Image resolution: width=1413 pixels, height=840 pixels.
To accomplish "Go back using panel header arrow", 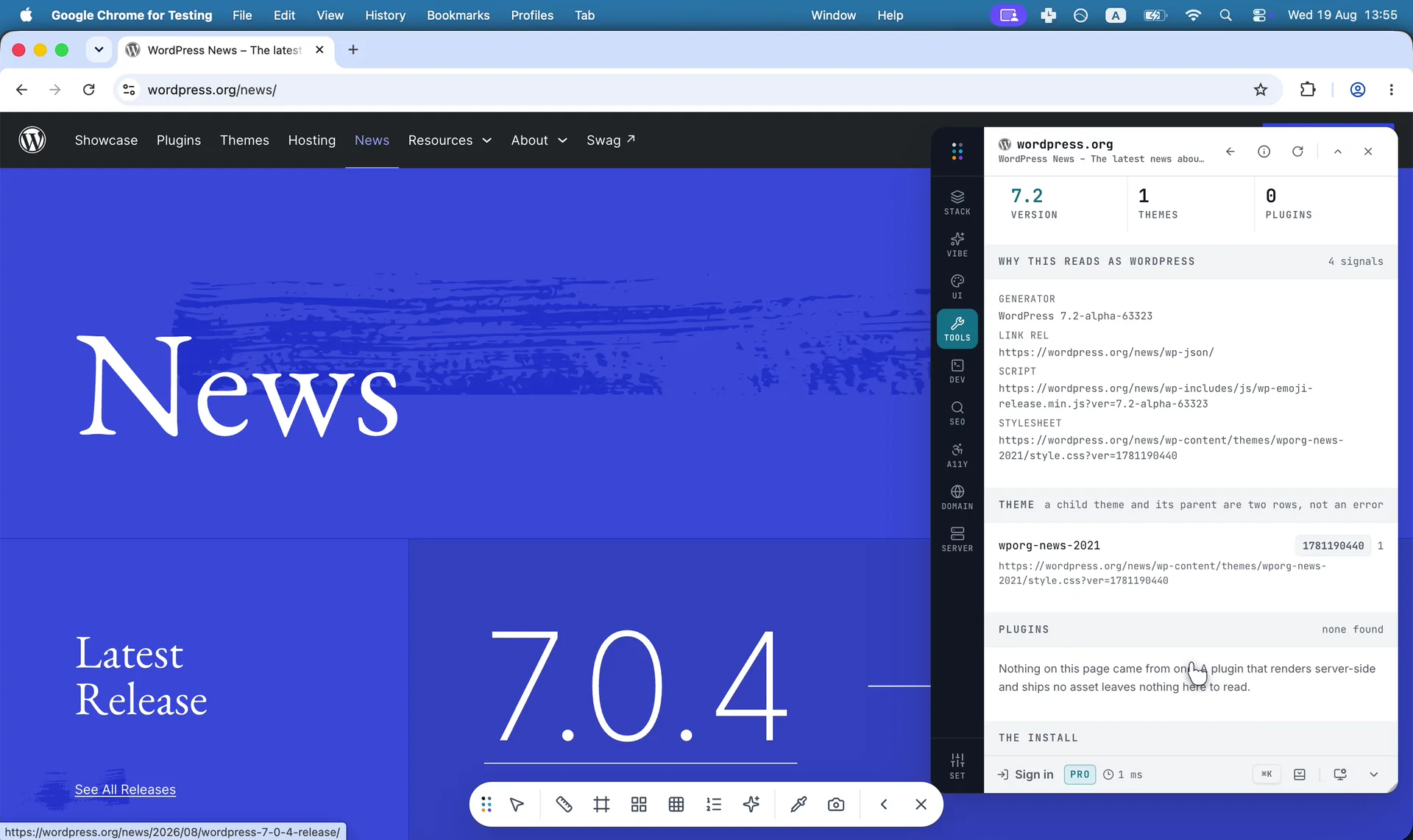I will pyautogui.click(x=1230, y=152).
